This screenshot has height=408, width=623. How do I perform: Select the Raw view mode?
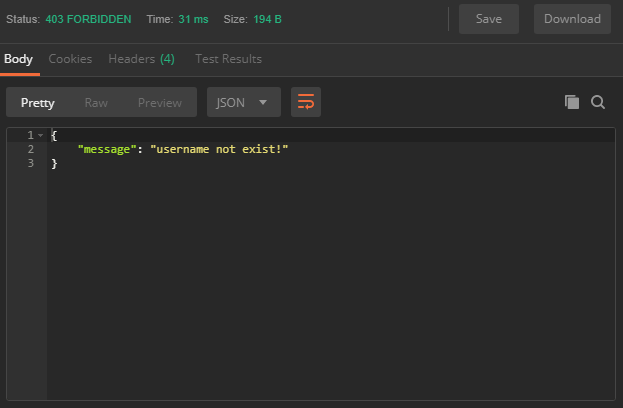[x=96, y=103]
